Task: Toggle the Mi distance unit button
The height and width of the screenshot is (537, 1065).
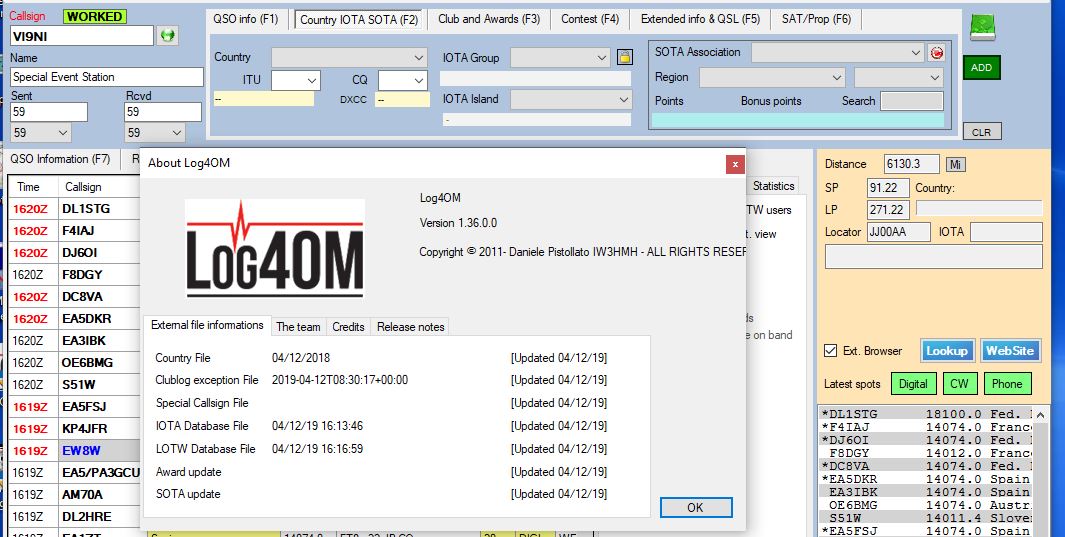Action: coord(955,164)
